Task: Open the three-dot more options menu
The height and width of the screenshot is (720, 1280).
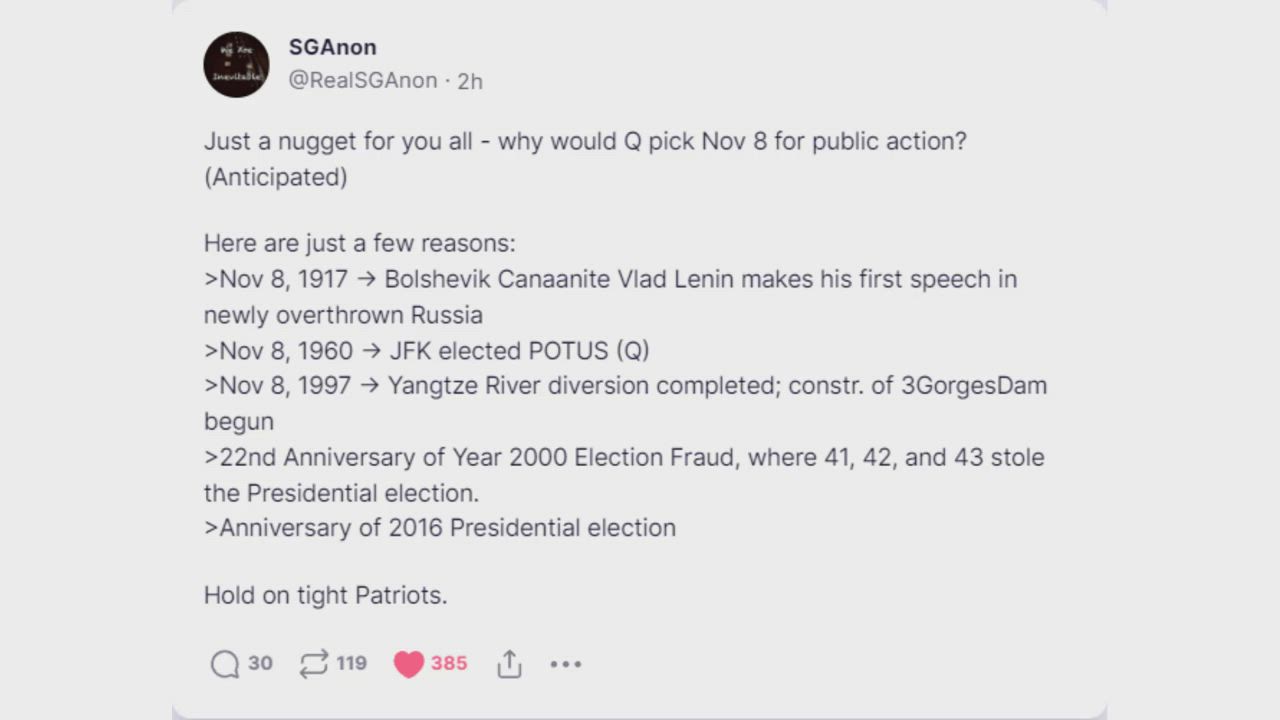Action: [565, 664]
